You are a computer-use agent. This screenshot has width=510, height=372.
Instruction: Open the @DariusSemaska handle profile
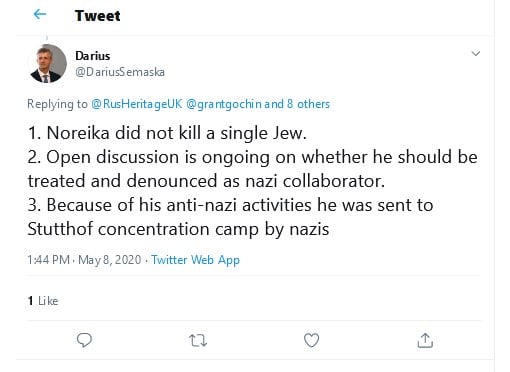point(120,72)
